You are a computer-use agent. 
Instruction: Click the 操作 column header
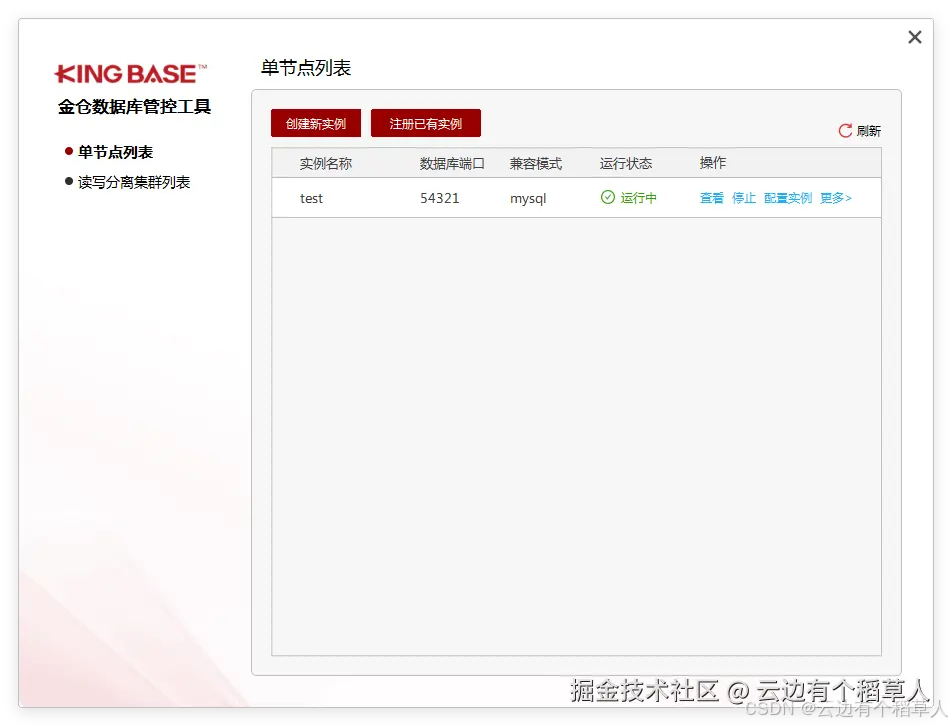click(712, 163)
